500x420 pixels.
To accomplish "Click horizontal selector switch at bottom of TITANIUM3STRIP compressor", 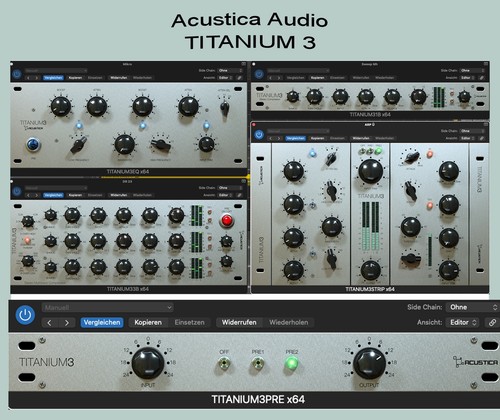I will tap(411, 258).
